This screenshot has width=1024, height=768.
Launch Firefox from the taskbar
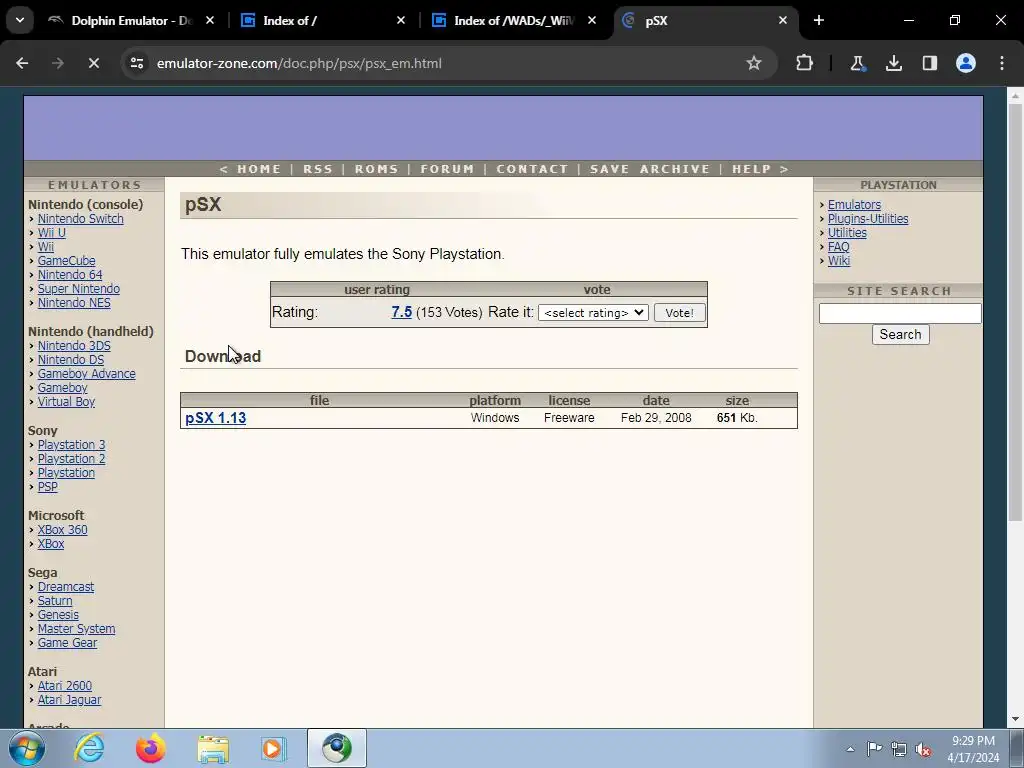coord(150,748)
